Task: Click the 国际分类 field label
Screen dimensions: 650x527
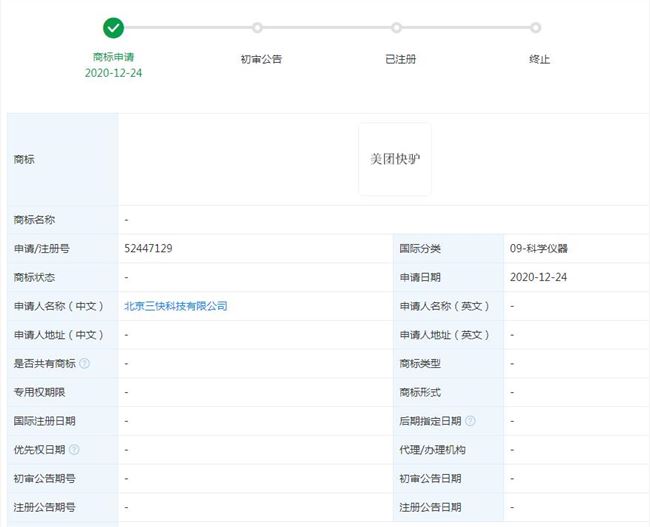Action: [420, 248]
